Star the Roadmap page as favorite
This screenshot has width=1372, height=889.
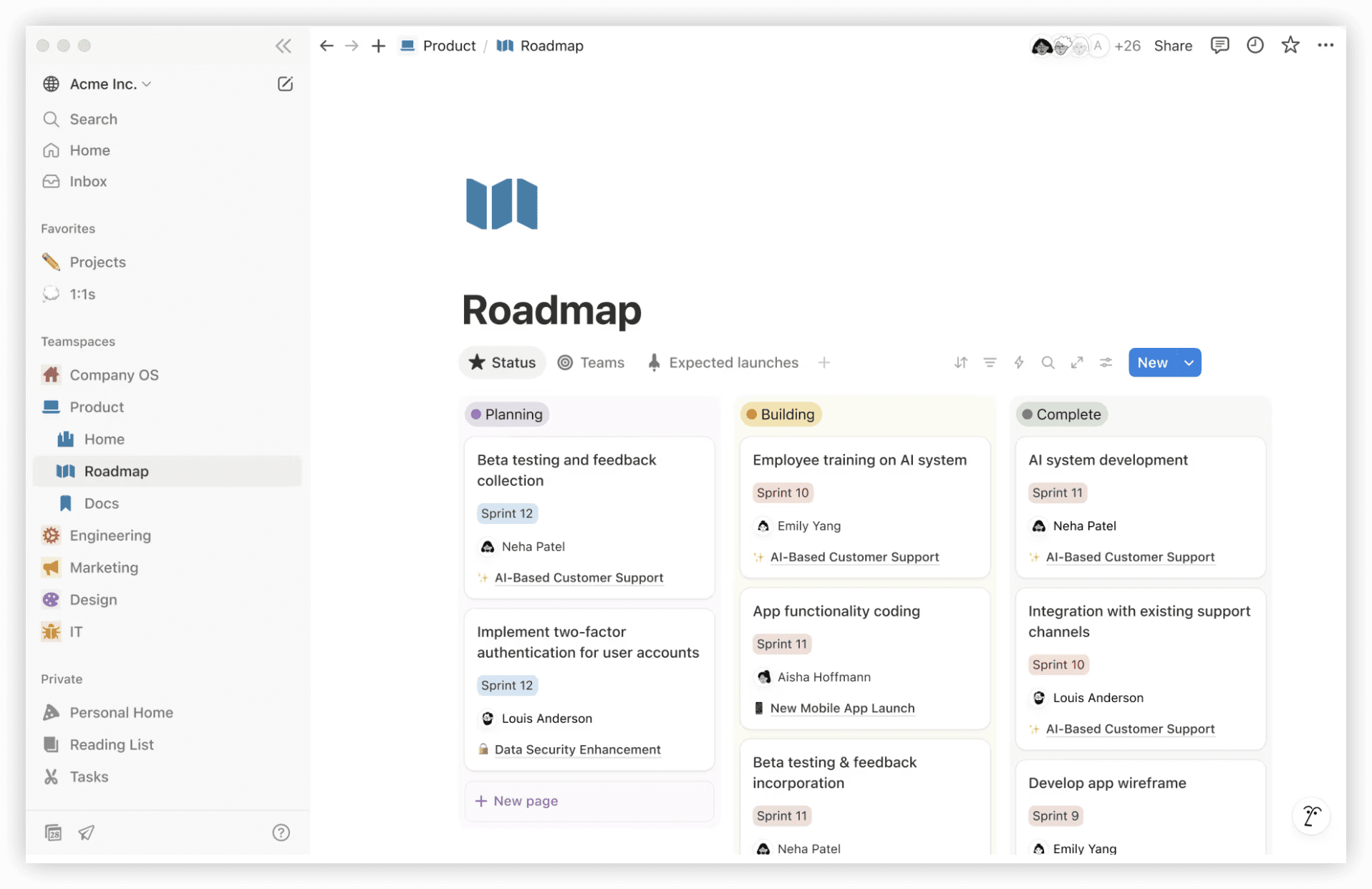pos(1290,45)
